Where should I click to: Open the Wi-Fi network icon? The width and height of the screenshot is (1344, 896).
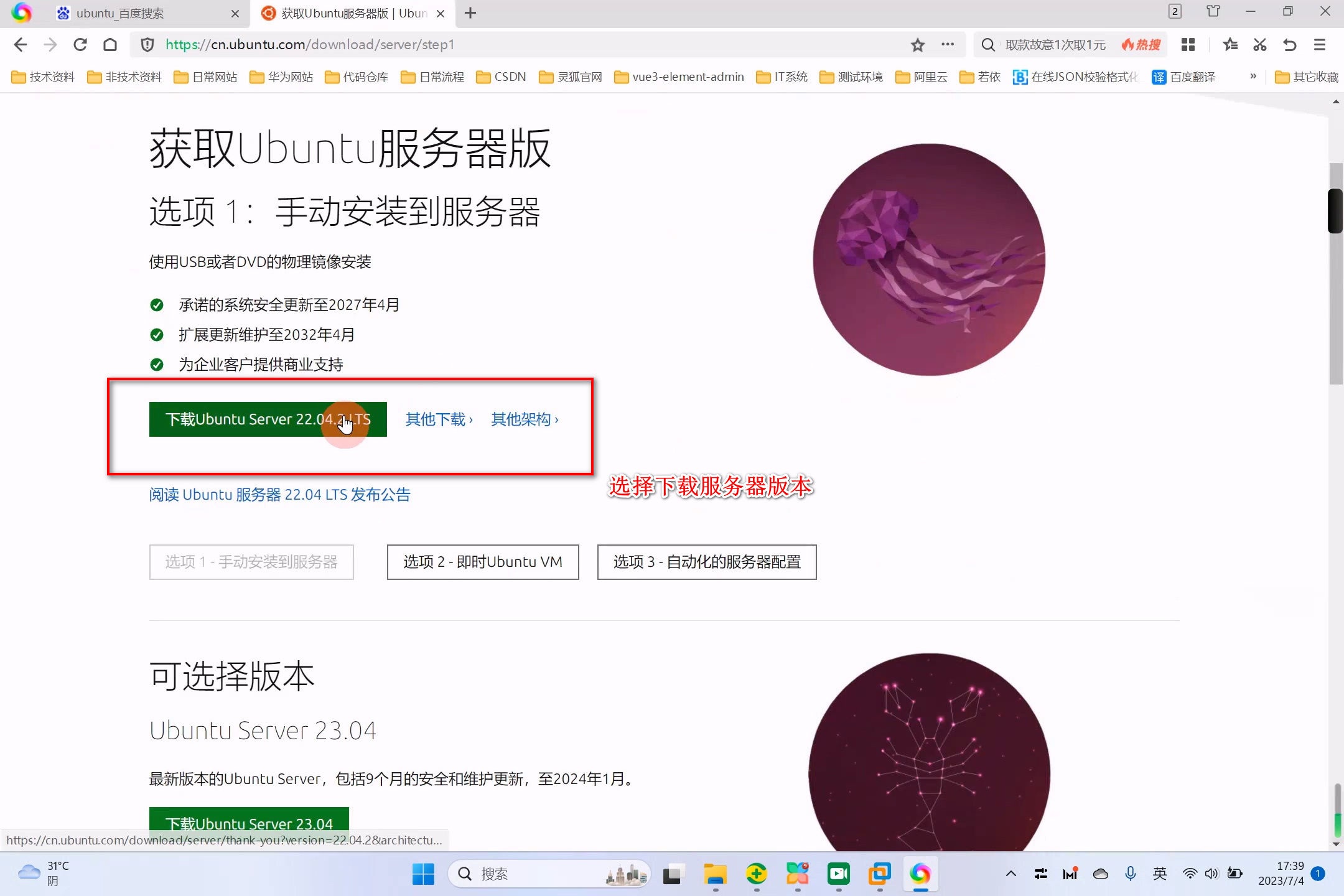(x=1190, y=874)
